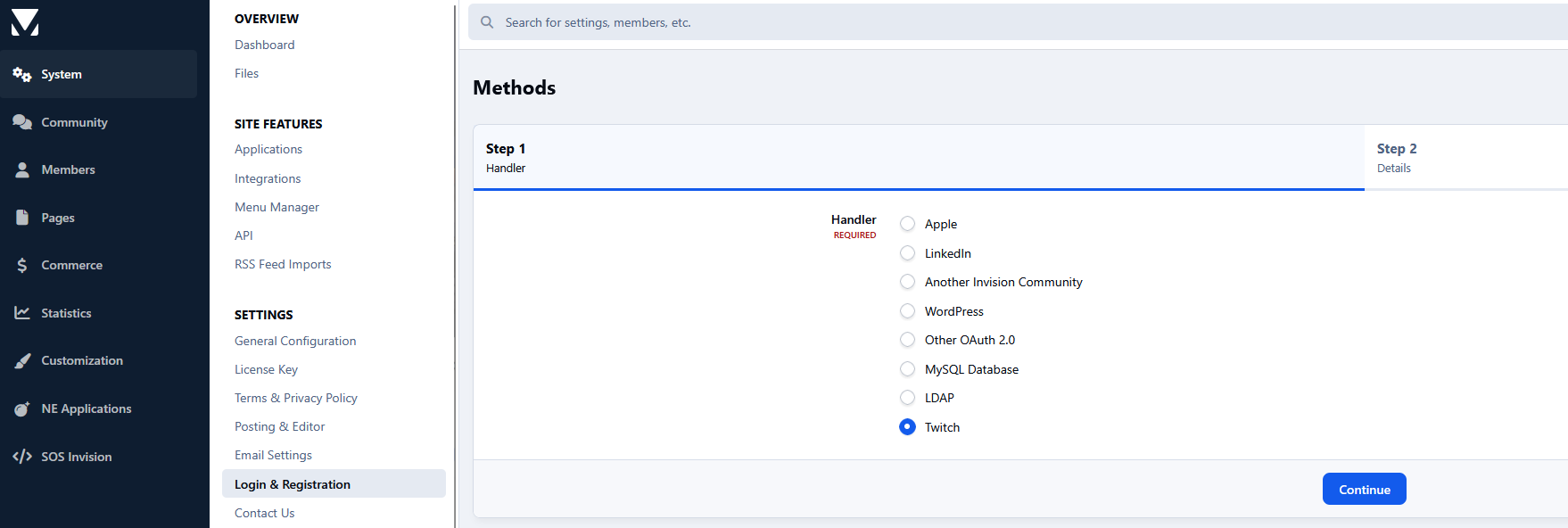
Task: Open SOS Invision code icon
Action: pyautogui.click(x=22, y=456)
